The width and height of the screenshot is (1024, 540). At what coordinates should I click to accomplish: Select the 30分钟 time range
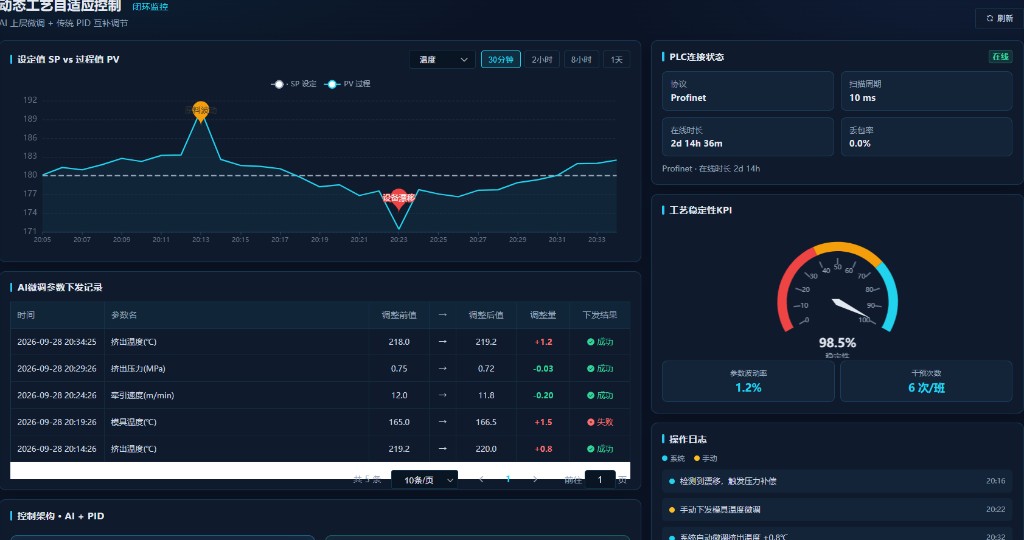pyautogui.click(x=501, y=59)
